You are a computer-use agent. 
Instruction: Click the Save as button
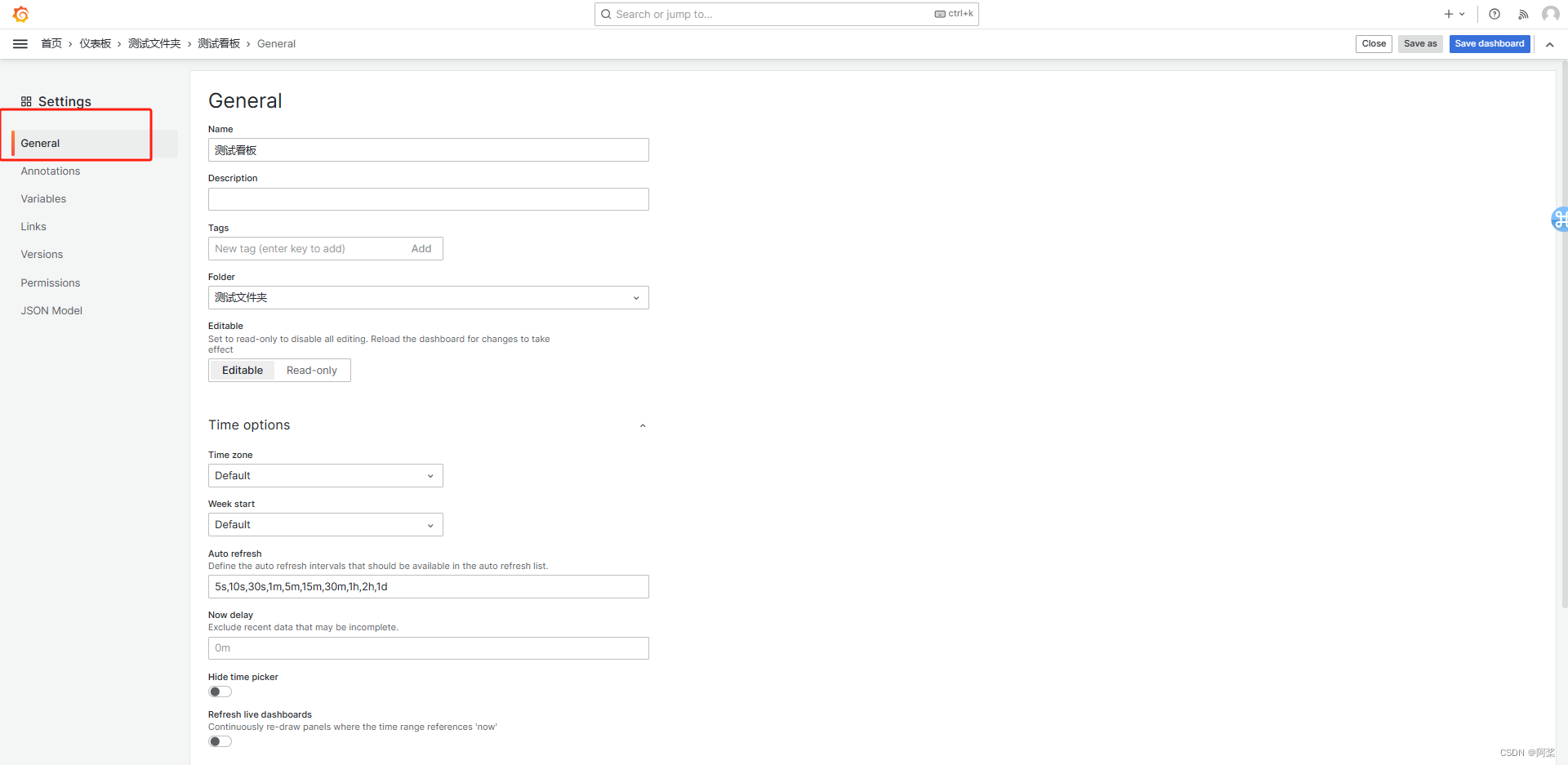pos(1420,44)
